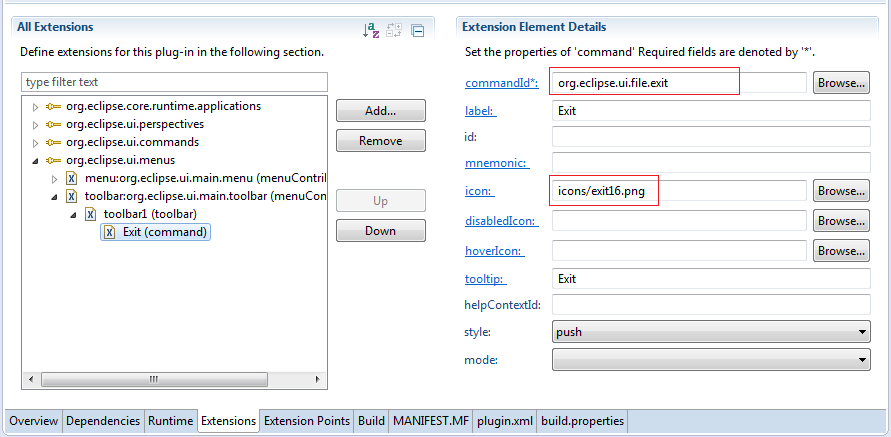Select org.eclipse.ui.perspectives extension icon

[x=54, y=124]
